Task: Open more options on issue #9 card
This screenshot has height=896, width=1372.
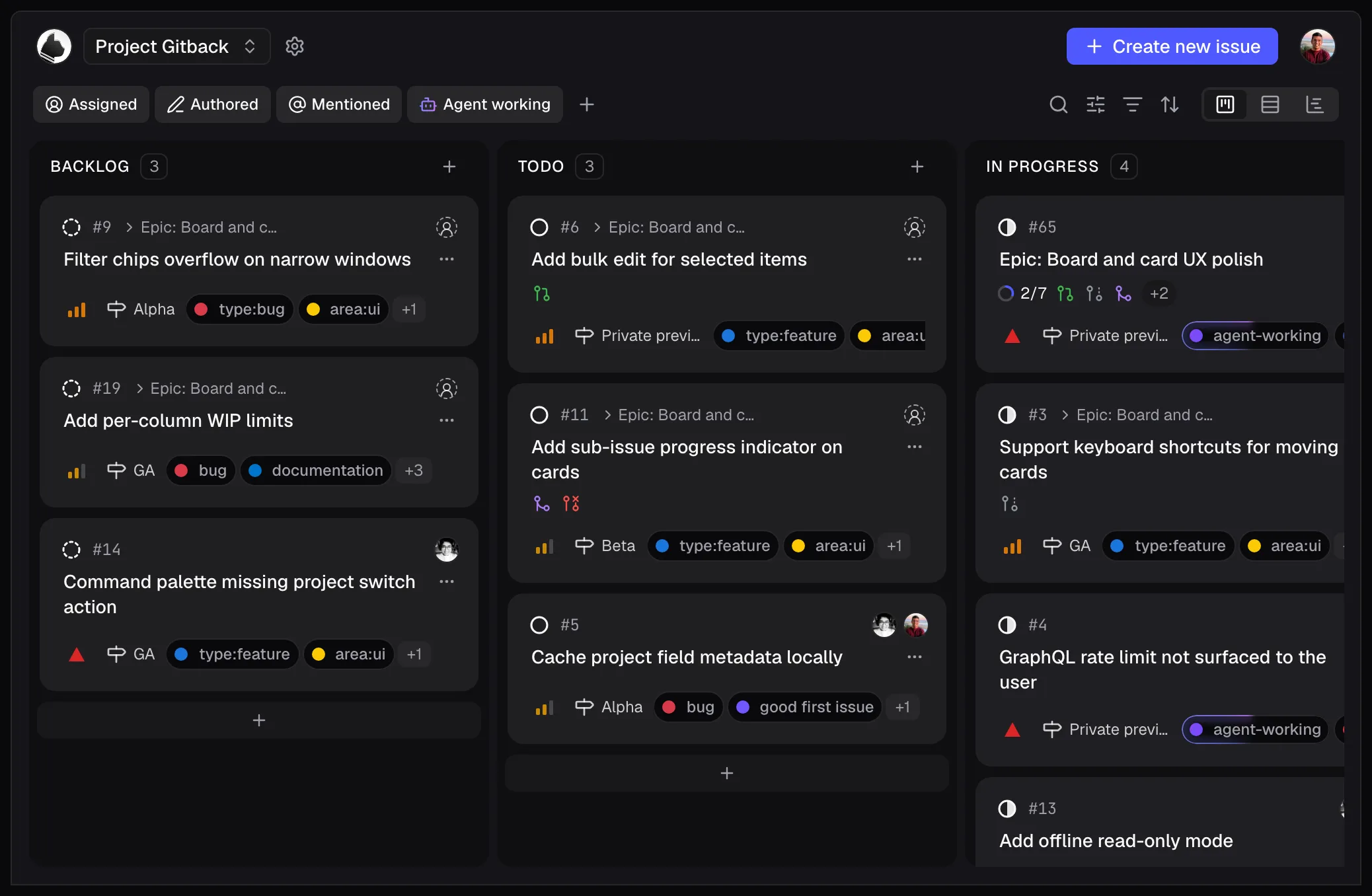Action: (x=447, y=259)
